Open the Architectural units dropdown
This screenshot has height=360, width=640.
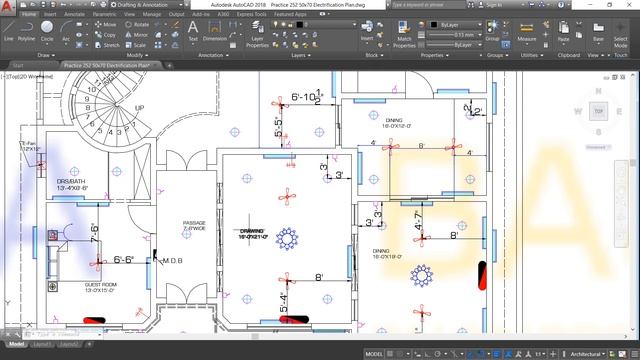point(587,354)
